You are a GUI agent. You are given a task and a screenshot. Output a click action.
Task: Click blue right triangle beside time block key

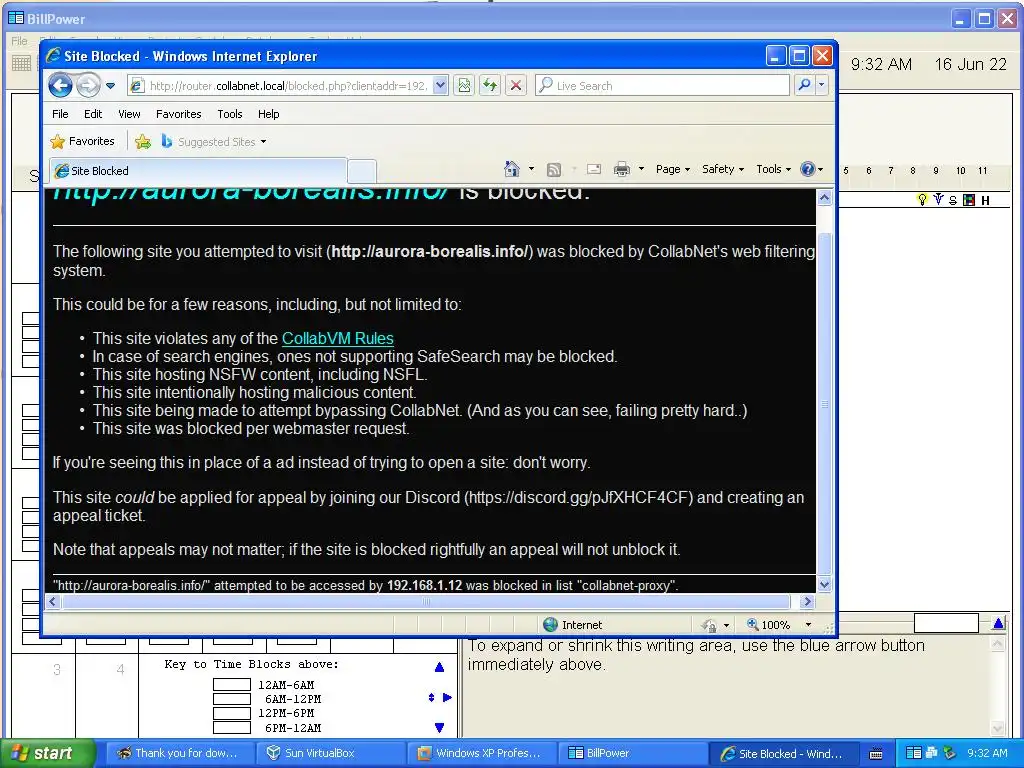click(447, 697)
